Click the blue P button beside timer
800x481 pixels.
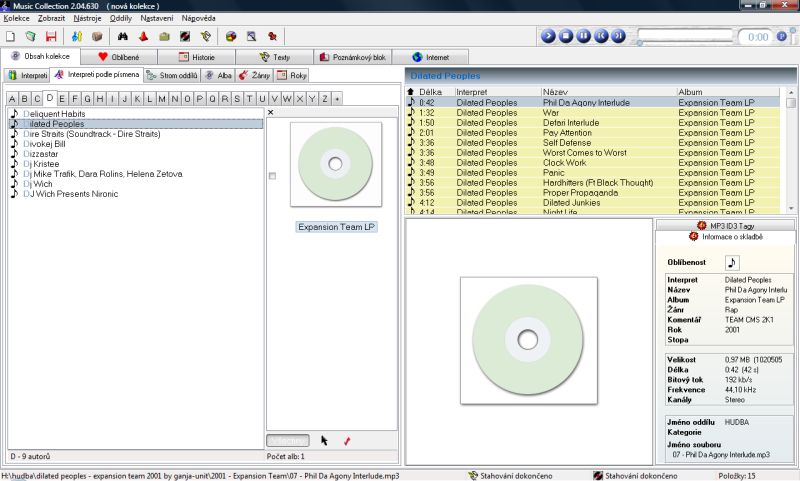pyautogui.click(x=782, y=37)
